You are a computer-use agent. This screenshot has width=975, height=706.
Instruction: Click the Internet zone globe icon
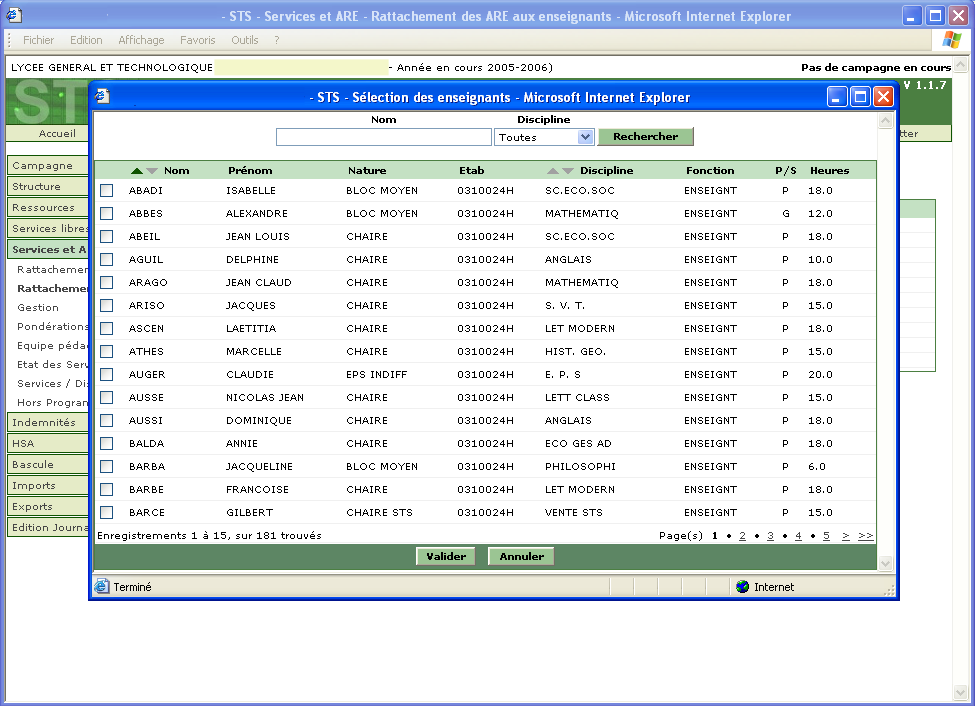(x=742, y=587)
